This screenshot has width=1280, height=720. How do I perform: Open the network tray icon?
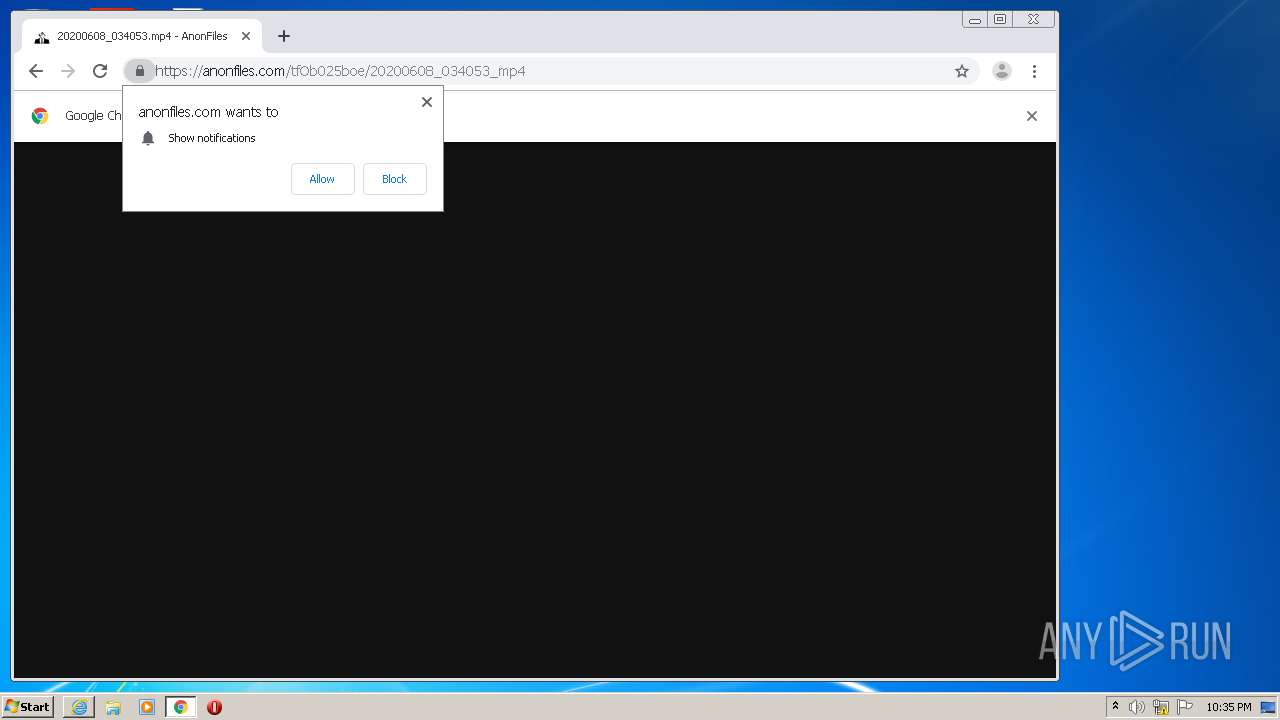1161,707
